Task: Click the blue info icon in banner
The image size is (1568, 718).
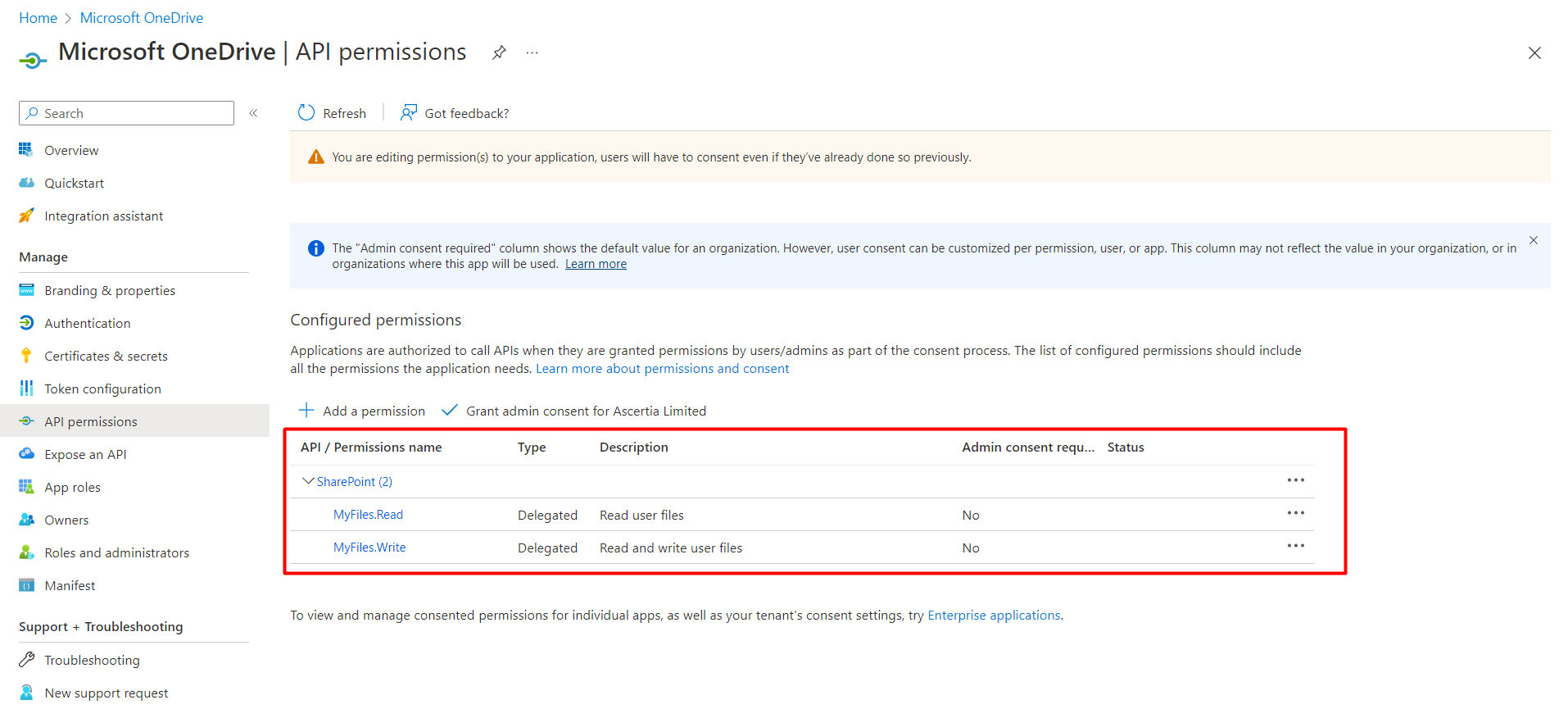Action: [x=316, y=248]
